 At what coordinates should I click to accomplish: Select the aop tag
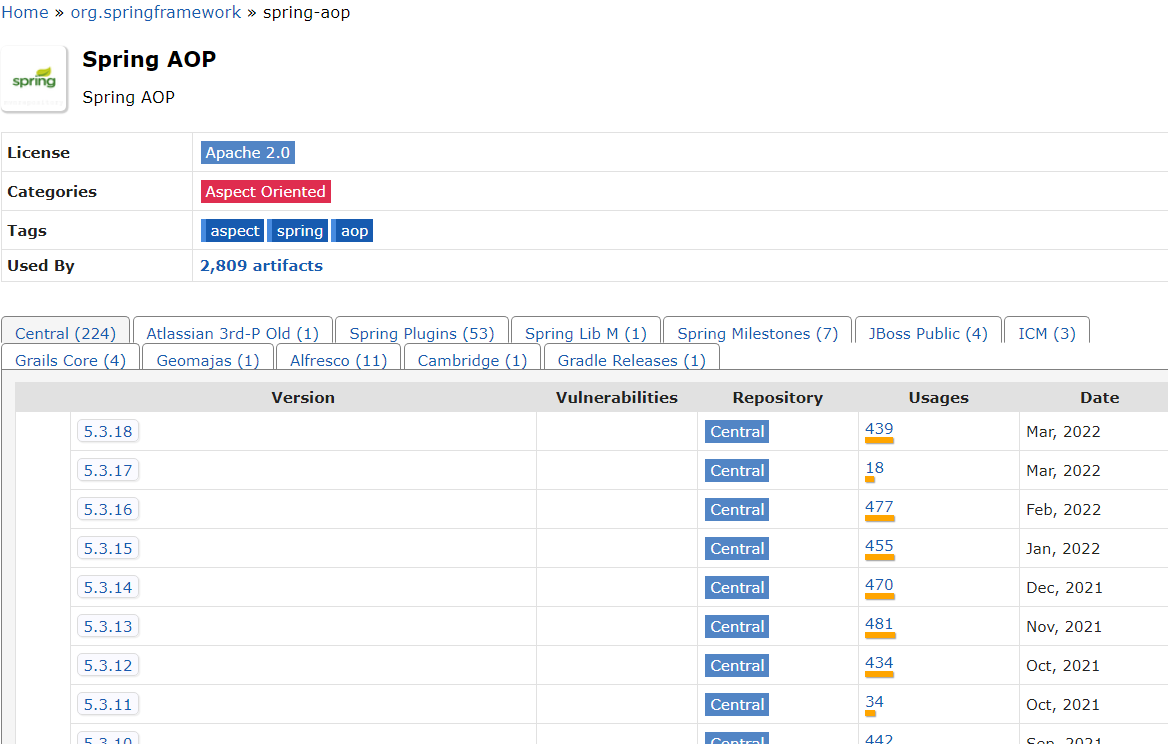coord(352,231)
